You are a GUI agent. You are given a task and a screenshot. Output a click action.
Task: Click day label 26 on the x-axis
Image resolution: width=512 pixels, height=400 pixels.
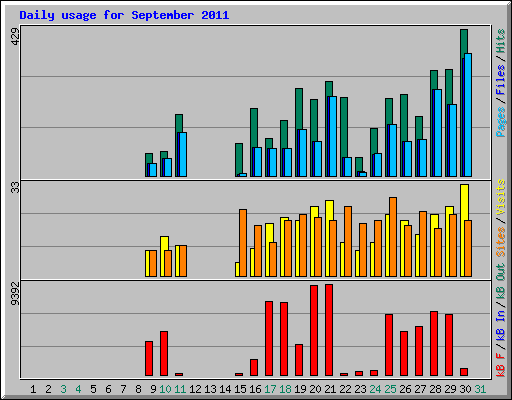tap(405, 389)
